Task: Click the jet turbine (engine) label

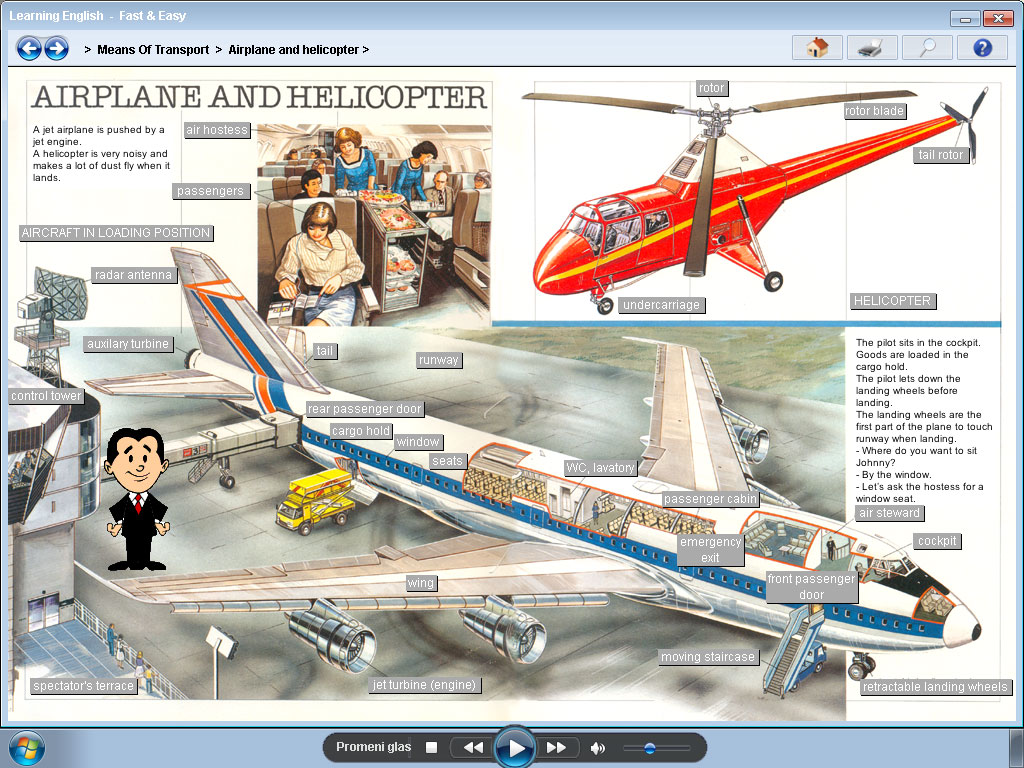Action: coord(424,685)
